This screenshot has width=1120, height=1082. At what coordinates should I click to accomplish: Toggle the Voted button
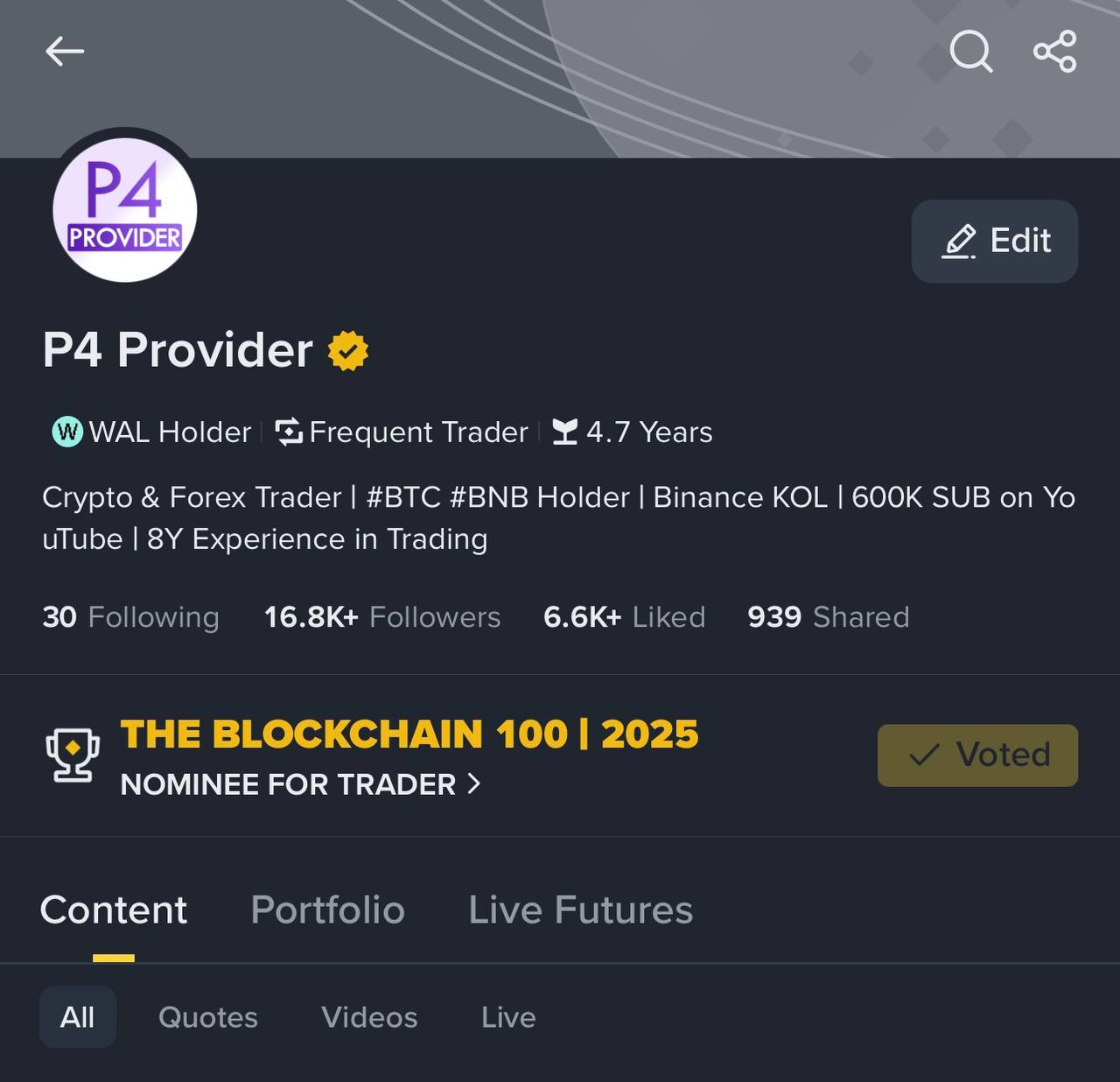point(977,755)
